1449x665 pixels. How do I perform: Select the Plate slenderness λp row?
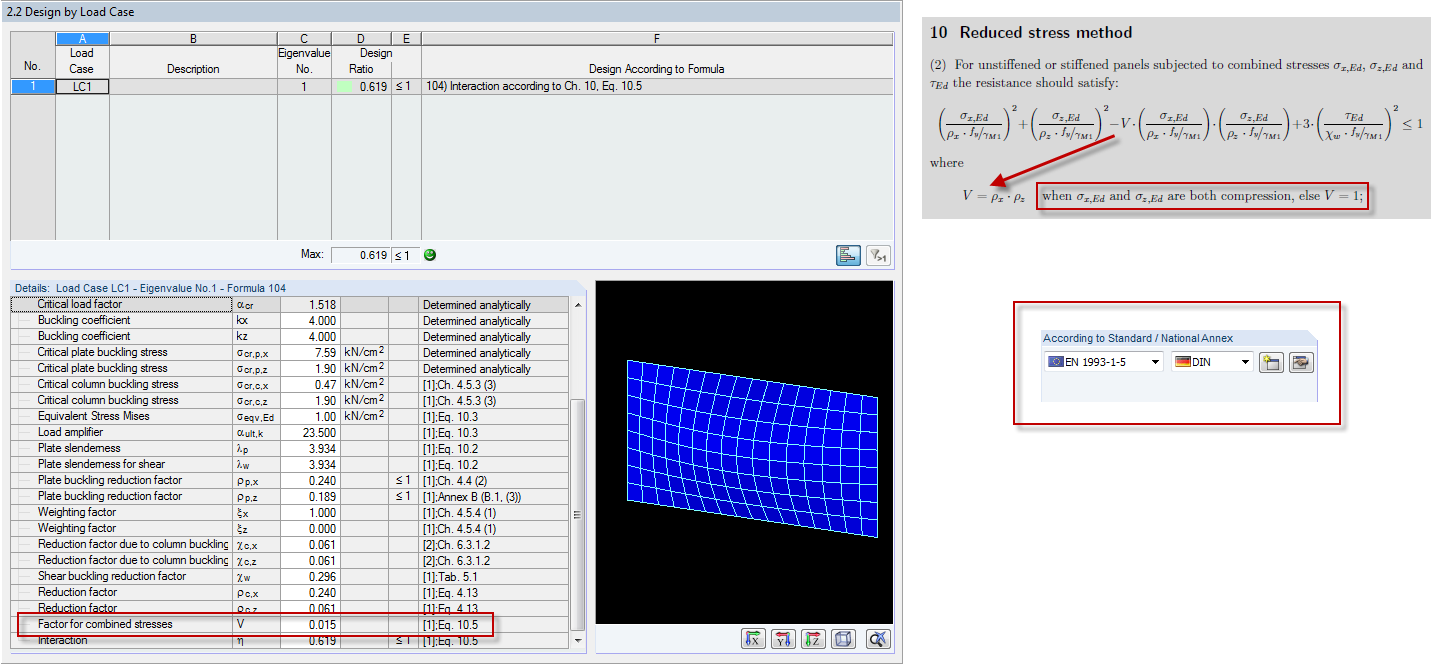pos(290,449)
